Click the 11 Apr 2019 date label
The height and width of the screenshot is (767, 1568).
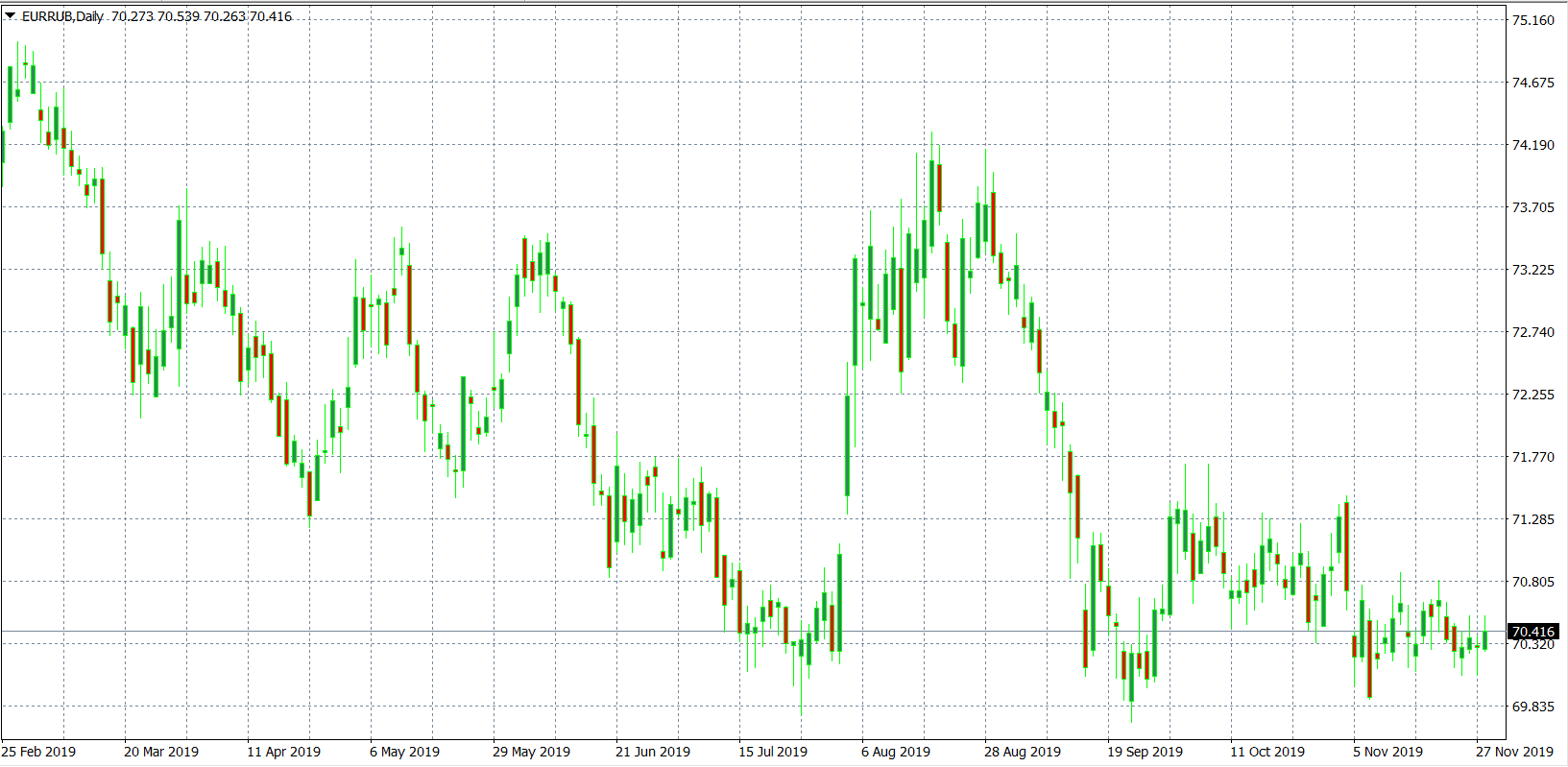pos(283,752)
